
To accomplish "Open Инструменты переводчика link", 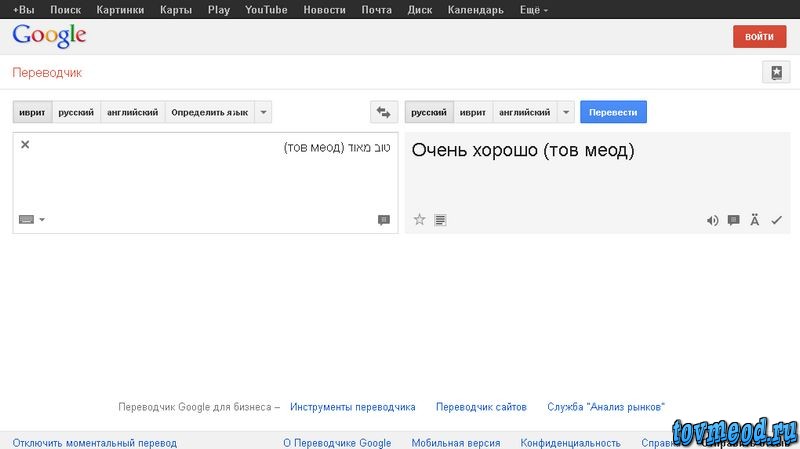I will (353, 407).
